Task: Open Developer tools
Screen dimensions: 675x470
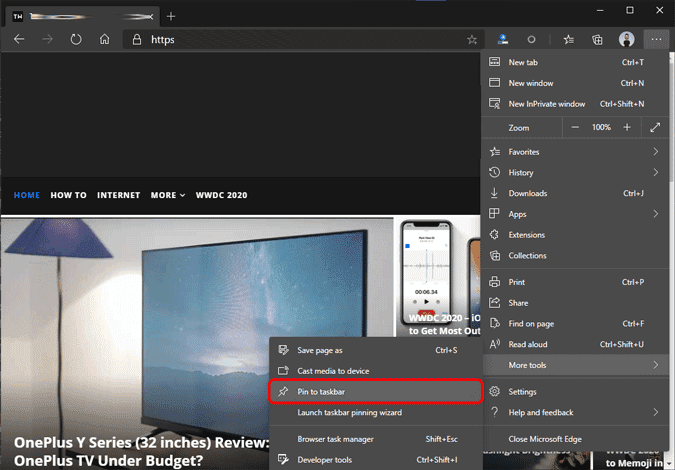Action: [x=375, y=460]
